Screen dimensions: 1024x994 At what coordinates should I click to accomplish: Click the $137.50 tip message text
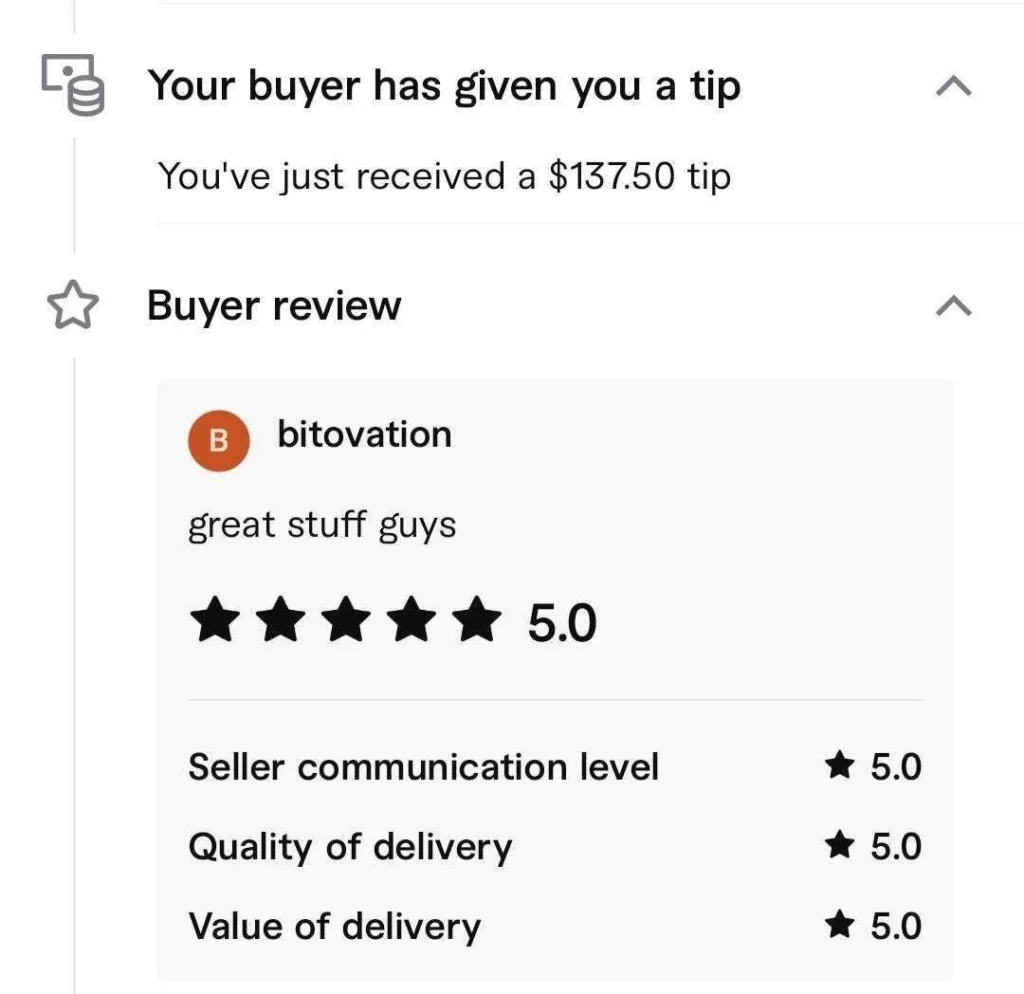point(444,177)
